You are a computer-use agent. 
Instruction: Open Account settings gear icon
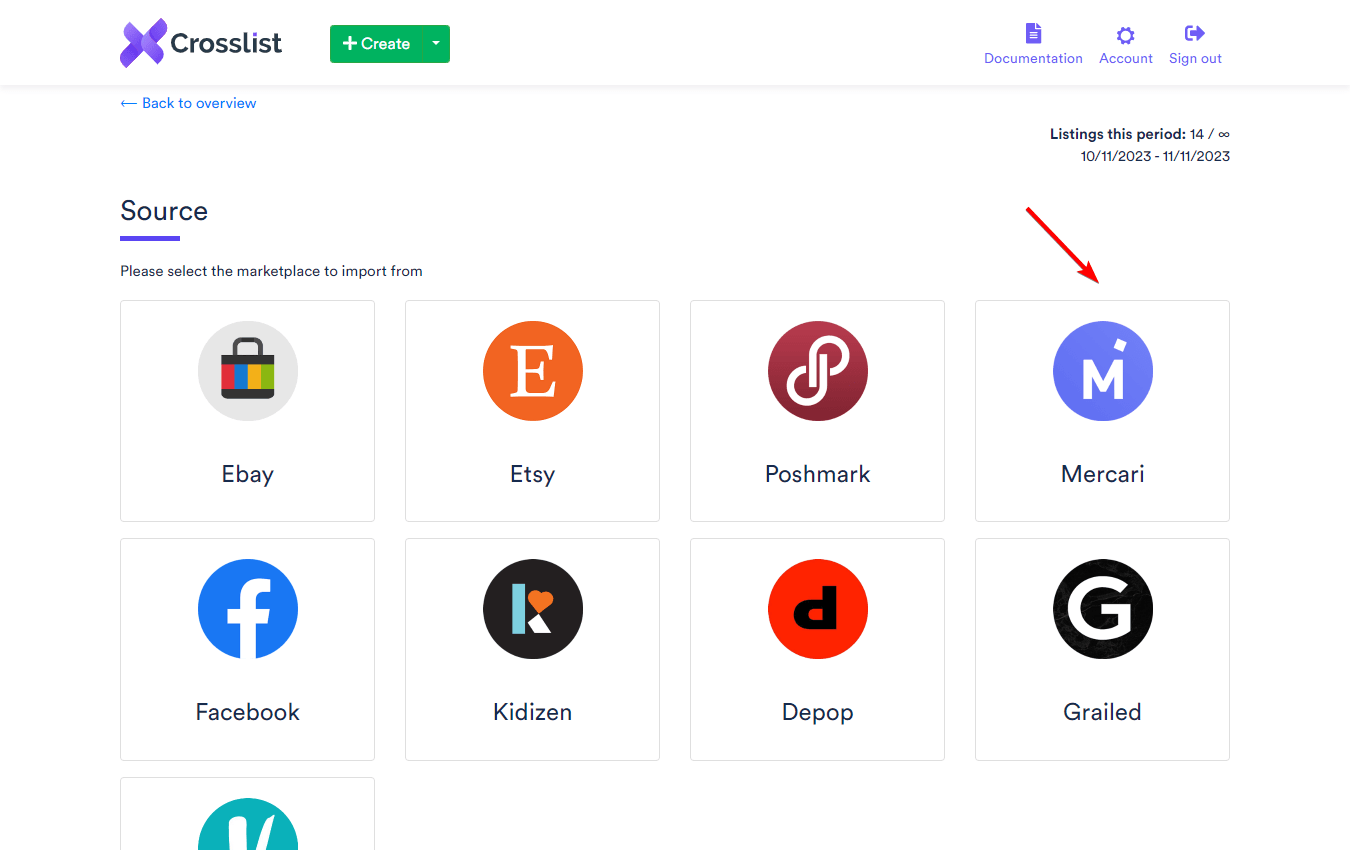tap(1125, 35)
